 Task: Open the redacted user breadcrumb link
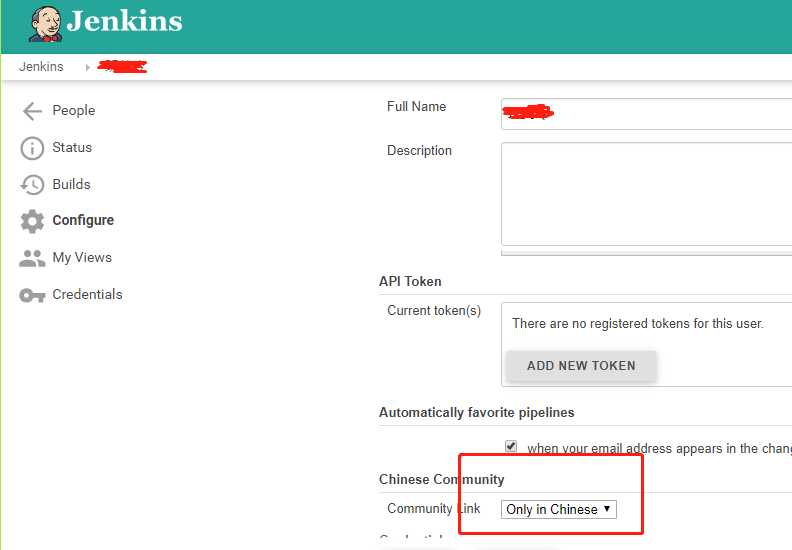click(122, 66)
